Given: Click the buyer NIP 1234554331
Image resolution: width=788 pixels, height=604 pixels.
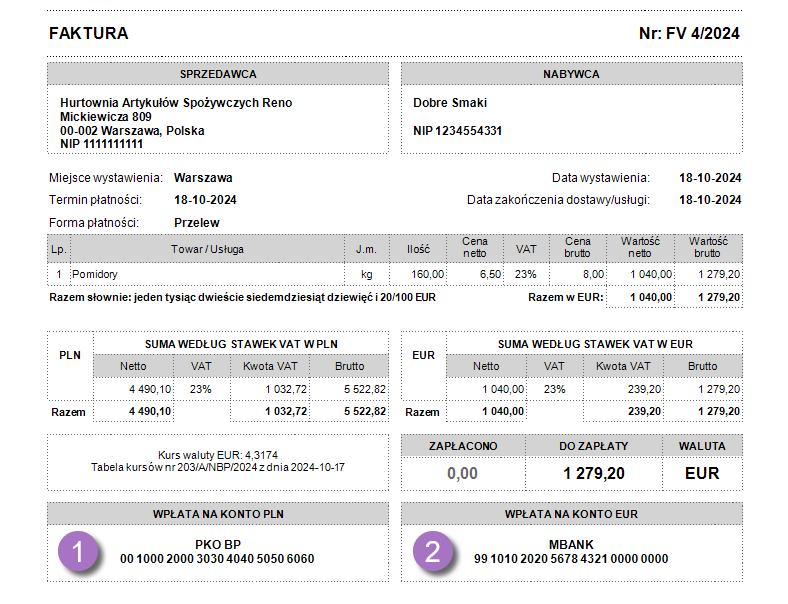Looking at the screenshot, I should (x=457, y=131).
